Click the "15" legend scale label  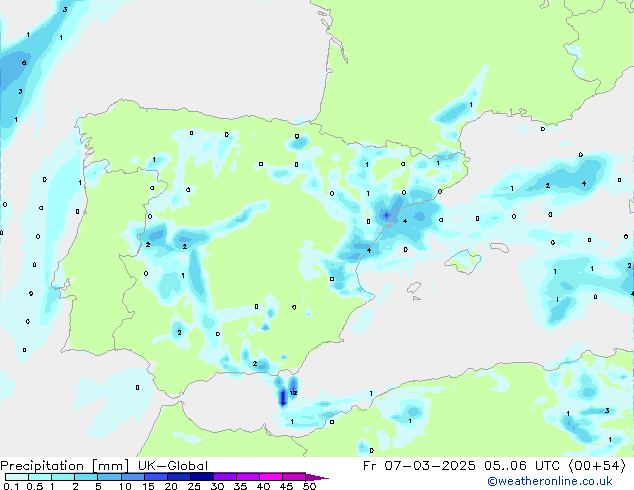point(148,486)
